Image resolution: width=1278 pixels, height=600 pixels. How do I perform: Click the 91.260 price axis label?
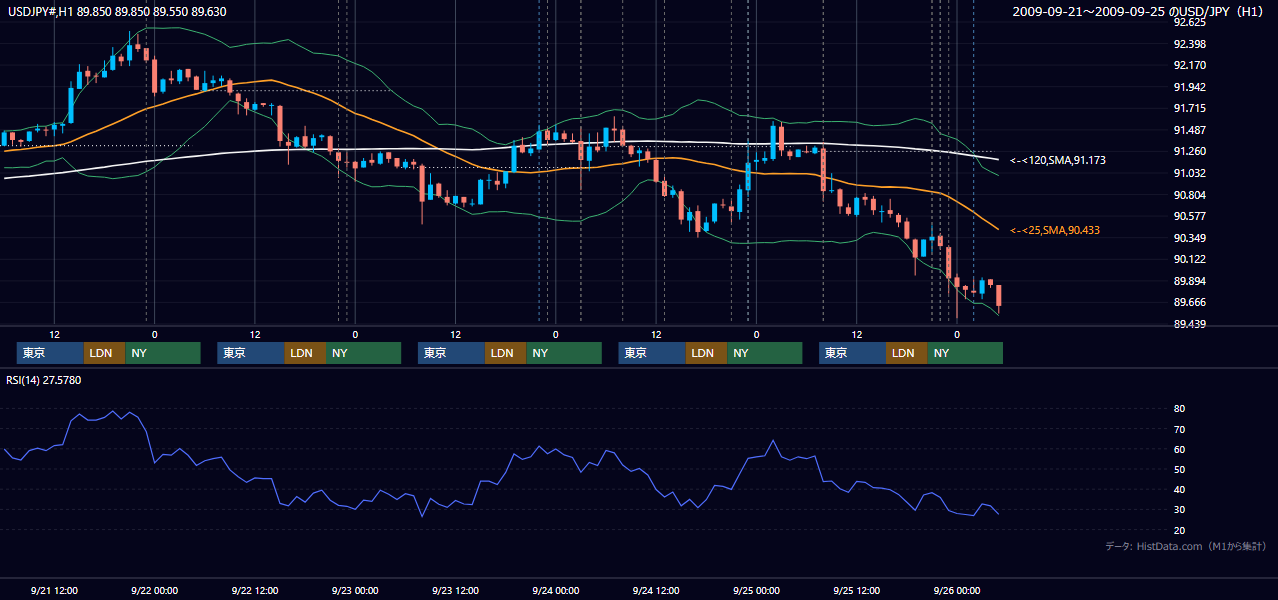tap(1188, 151)
